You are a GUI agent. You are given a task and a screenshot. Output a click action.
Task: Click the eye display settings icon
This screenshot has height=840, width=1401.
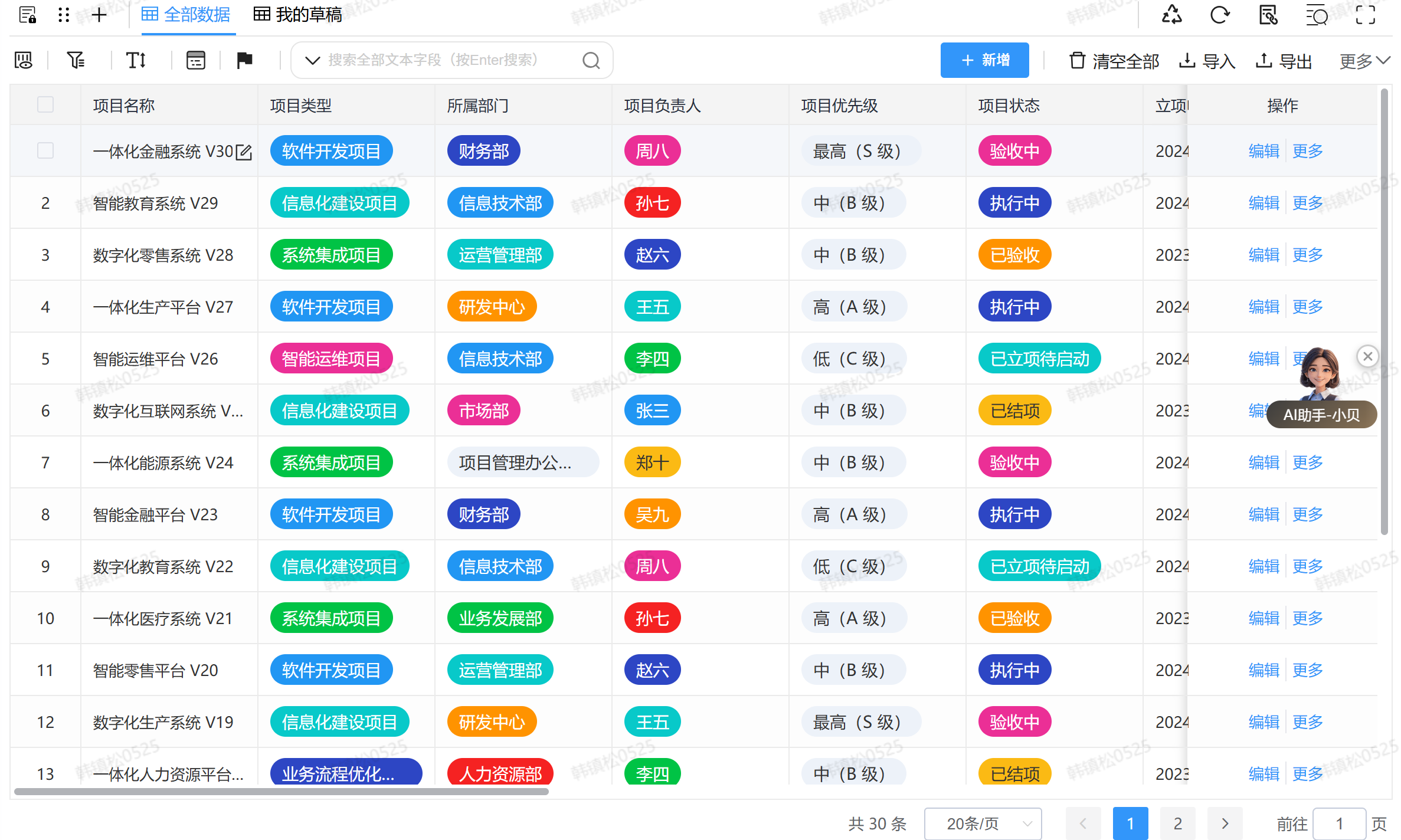pyautogui.click(x=24, y=60)
